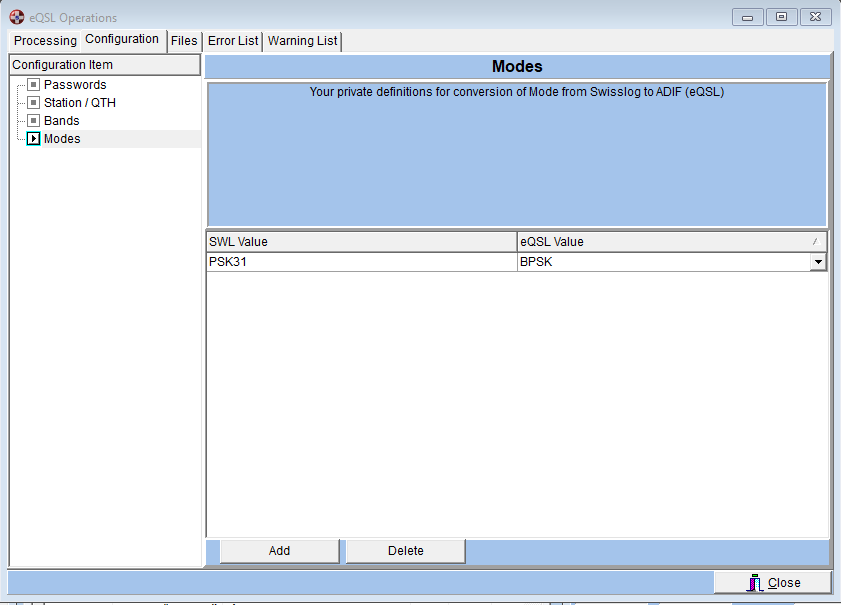Click the sort indicator in eQSL Value header
Image resolution: width=841 pixels, height=605 pixels.
pyautogui.click(x=815, y=242)
